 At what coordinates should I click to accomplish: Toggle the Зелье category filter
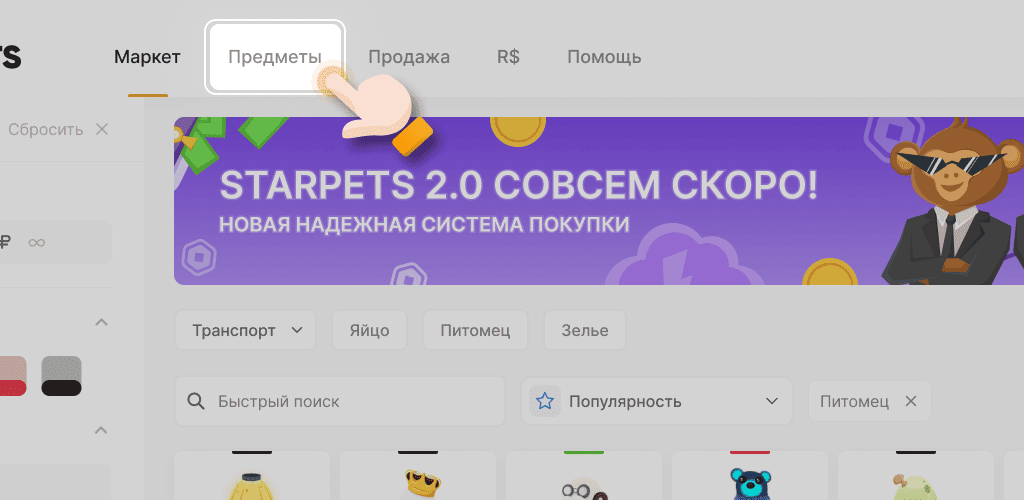[x=583, y=331]
